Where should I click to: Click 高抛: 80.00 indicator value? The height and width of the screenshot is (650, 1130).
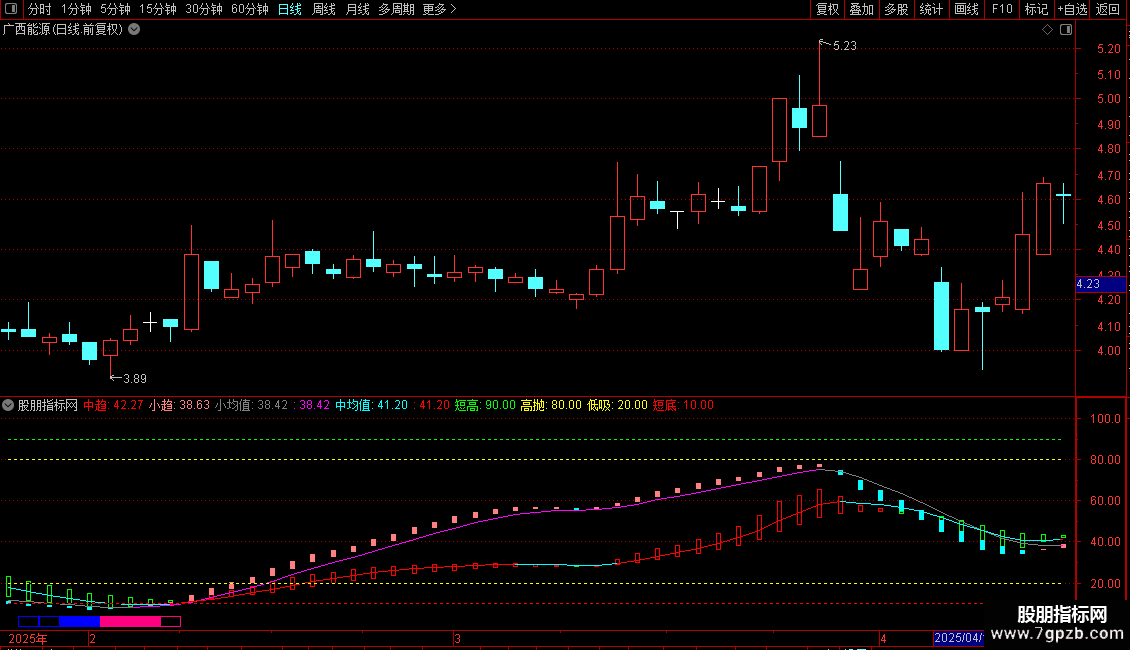[x=551, y=405]
